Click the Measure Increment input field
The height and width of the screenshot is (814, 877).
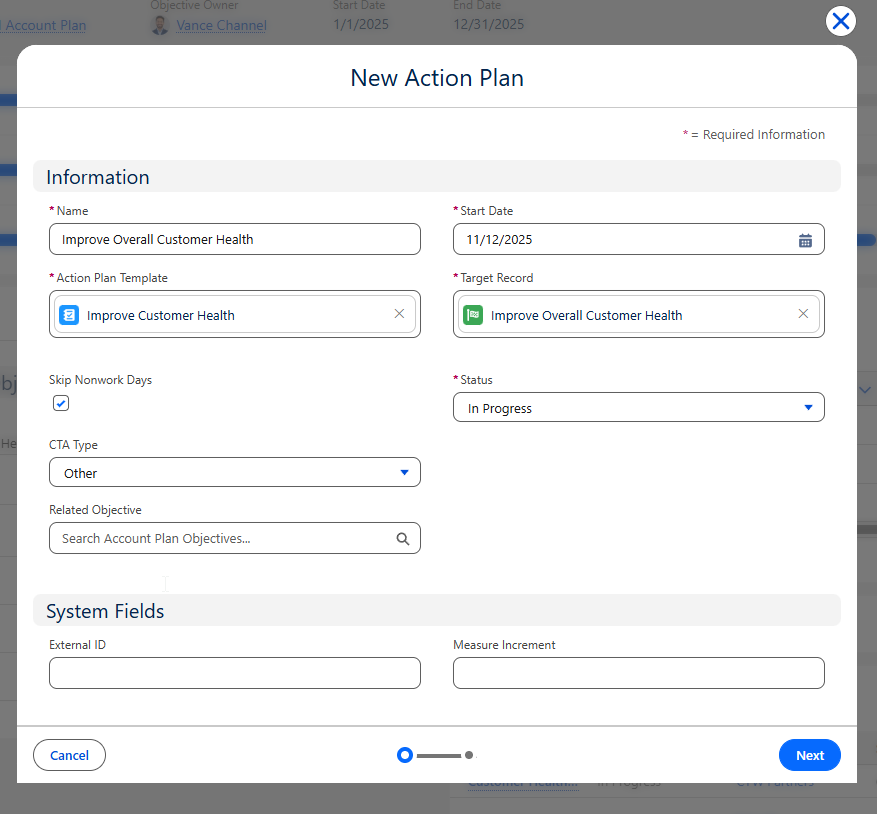point(638,673)
